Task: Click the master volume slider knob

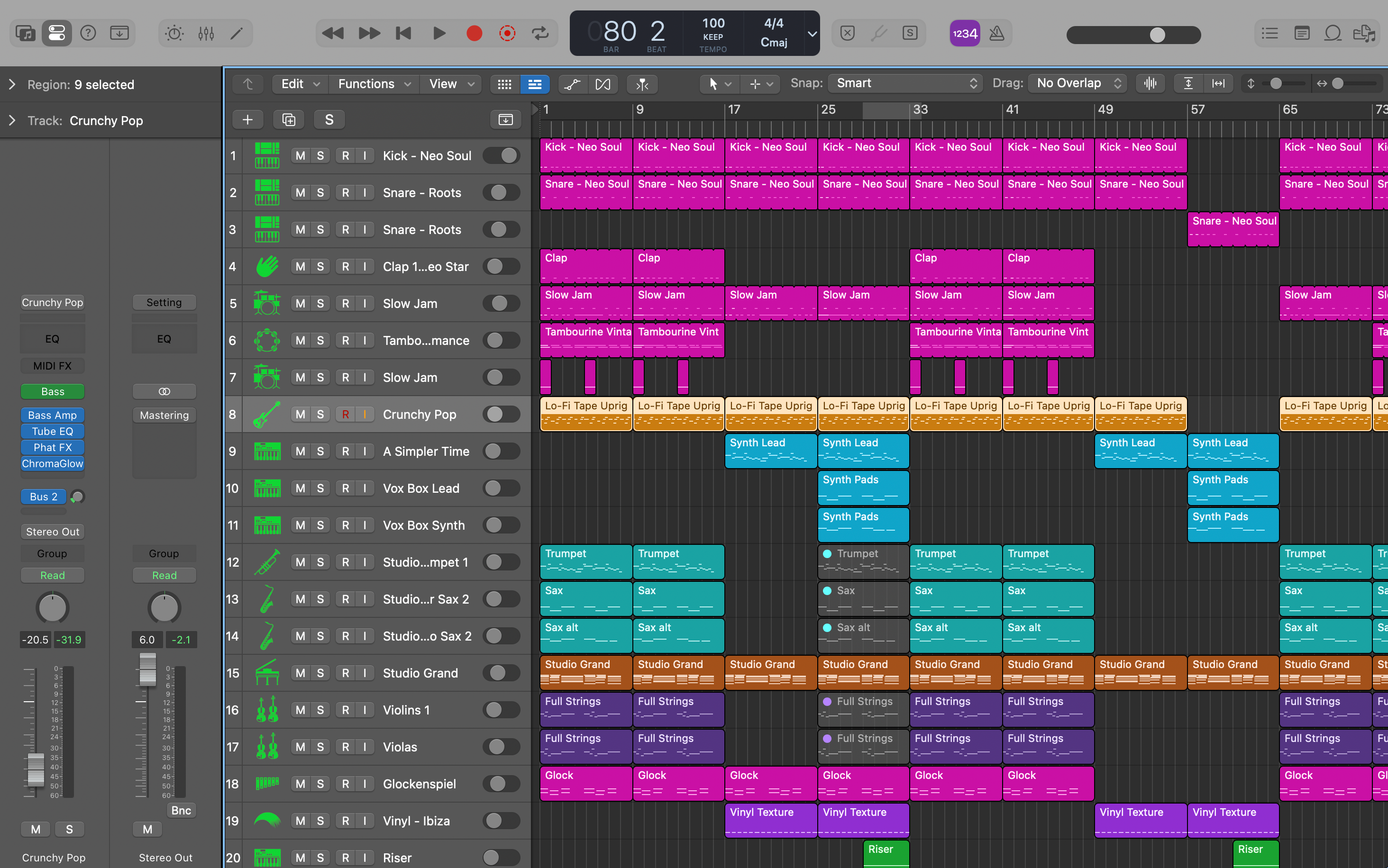Action: 1157,35
